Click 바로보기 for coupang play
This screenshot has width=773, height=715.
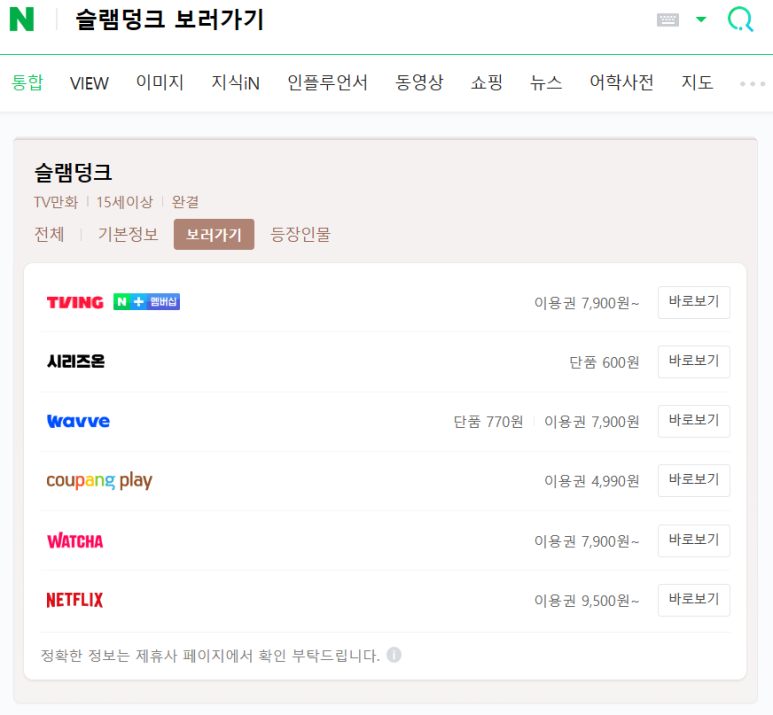click(x=694, y=480)
